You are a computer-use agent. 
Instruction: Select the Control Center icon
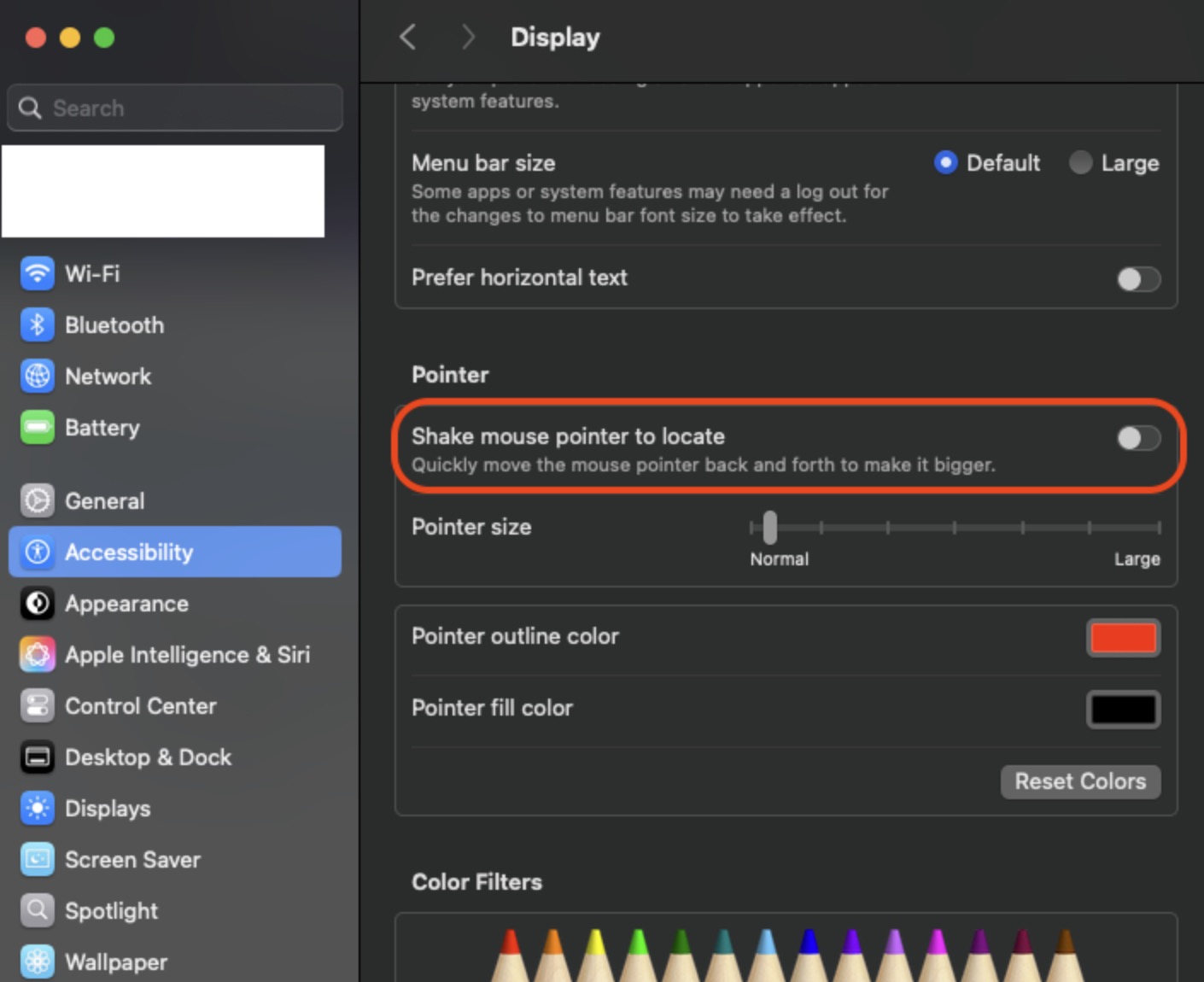point(37,706)
